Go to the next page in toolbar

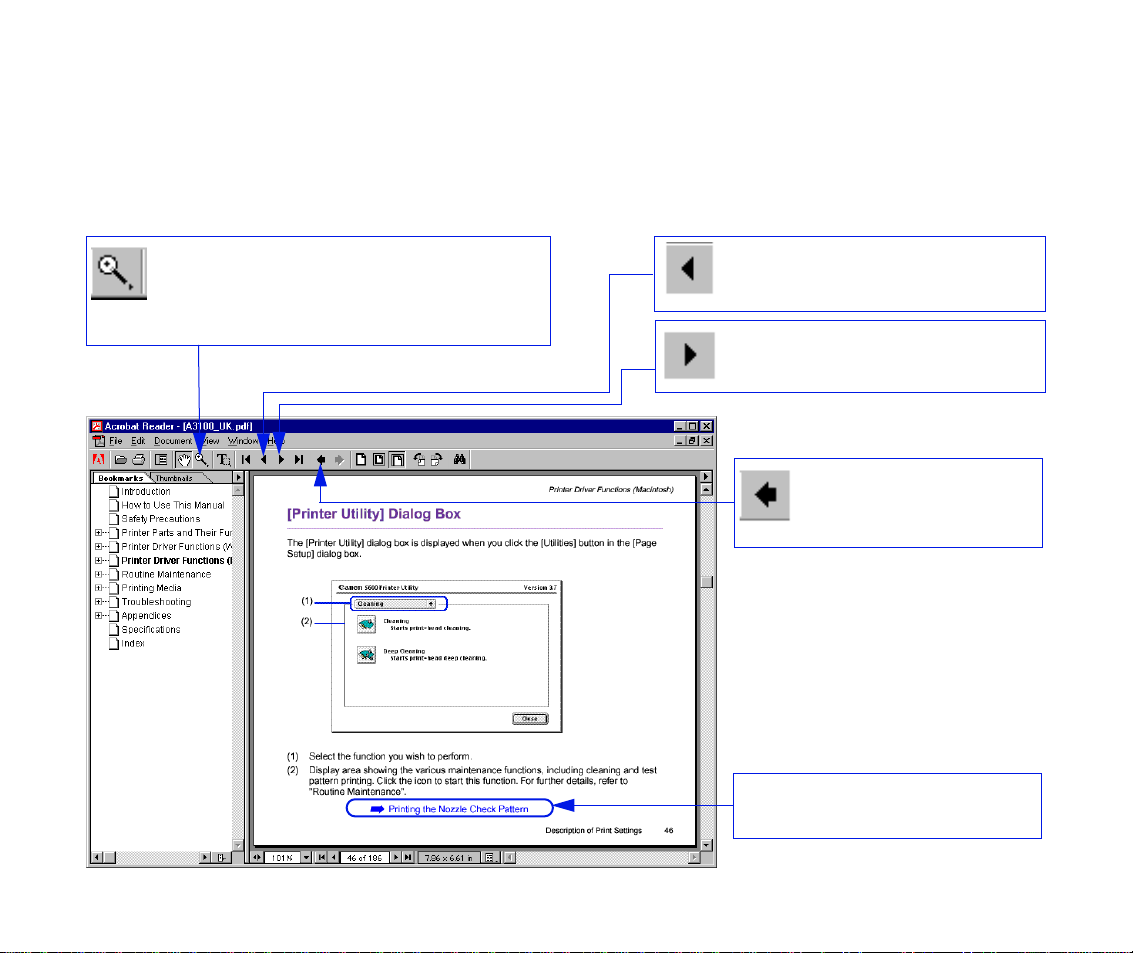281,460
